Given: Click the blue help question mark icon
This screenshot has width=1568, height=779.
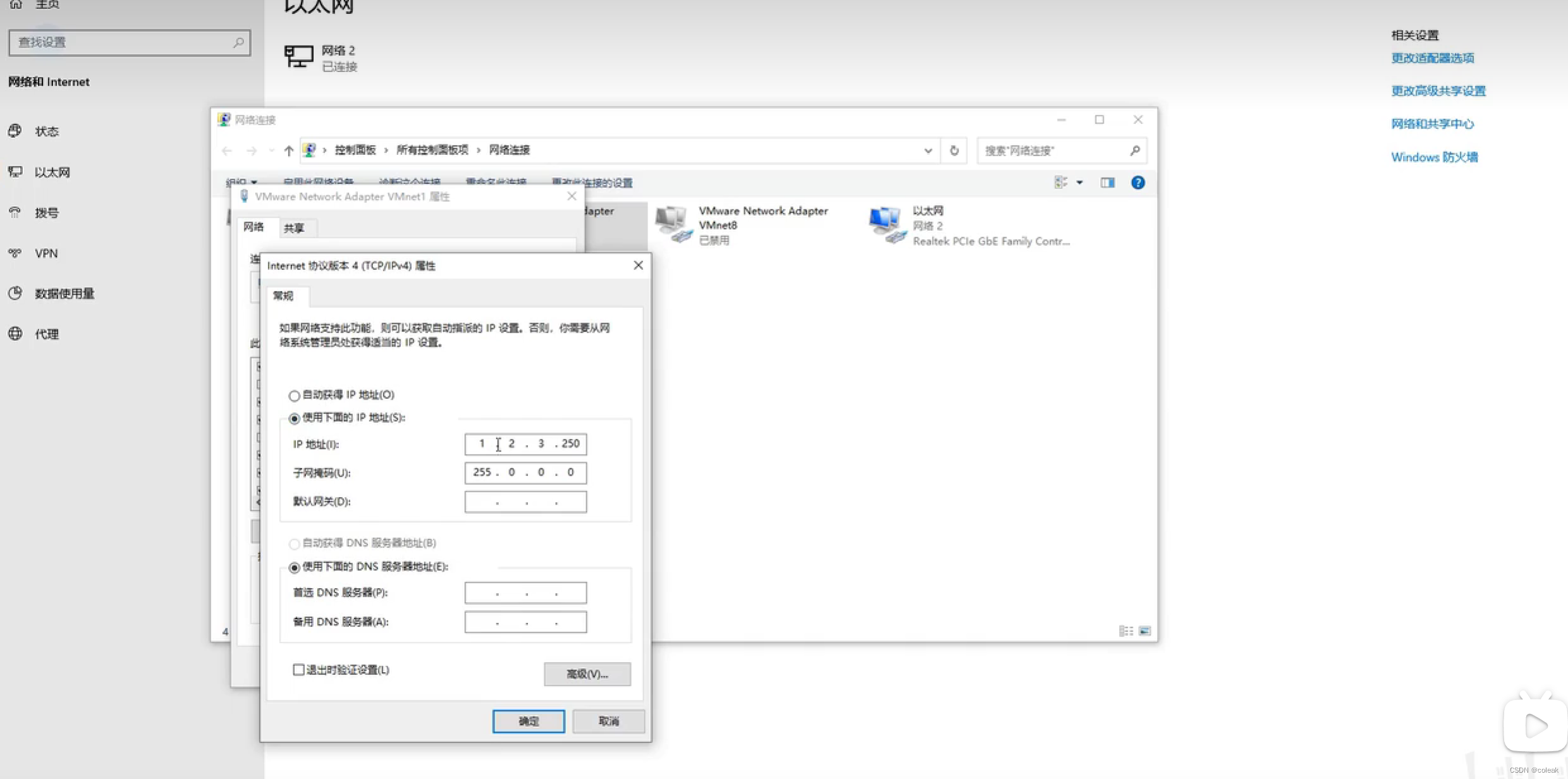Looking at the screenshot, I should pos(1137,183).
